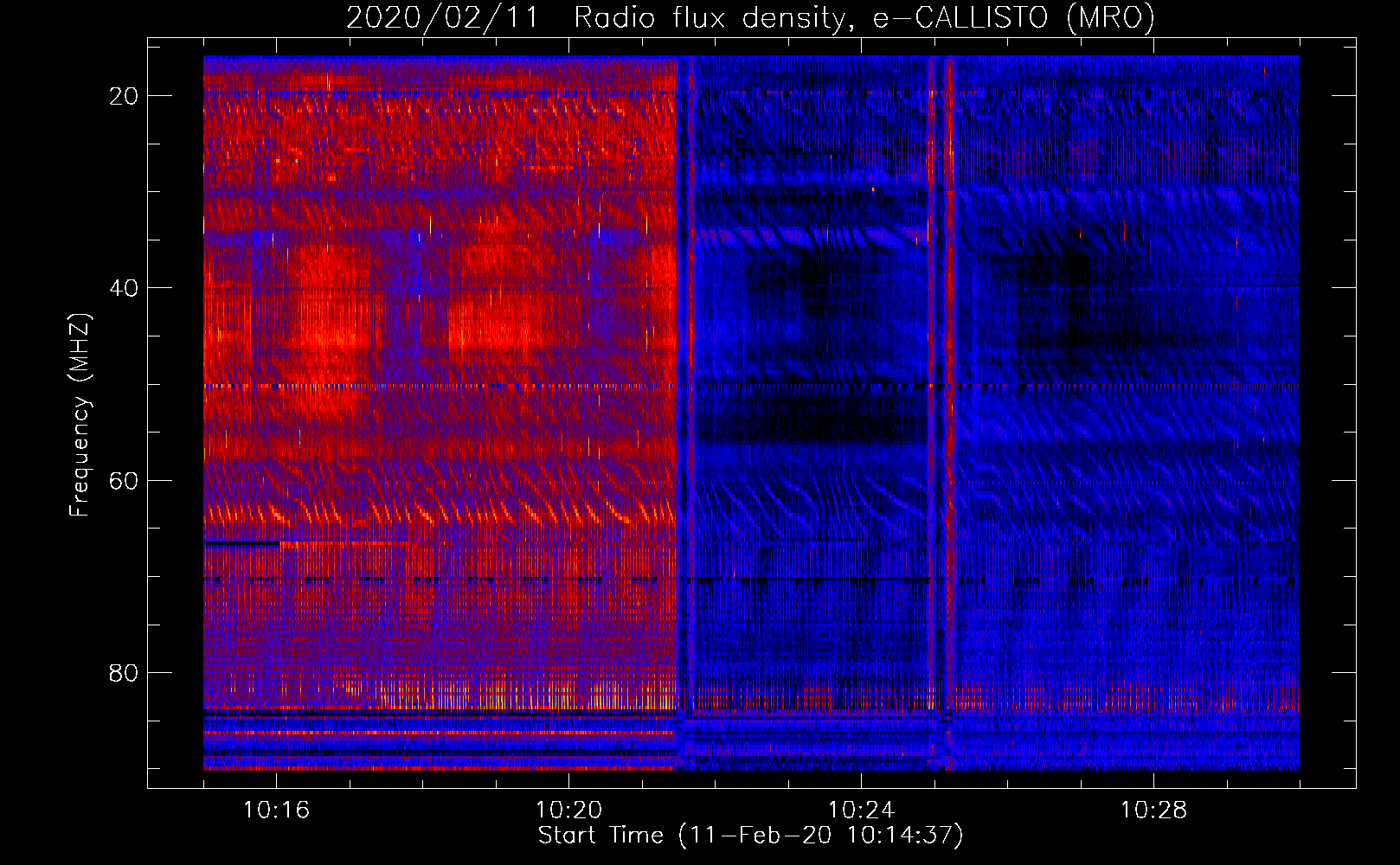Click the '10:28' time tick label
Screen dimensions: 1400x865
tap(1153, 811)
